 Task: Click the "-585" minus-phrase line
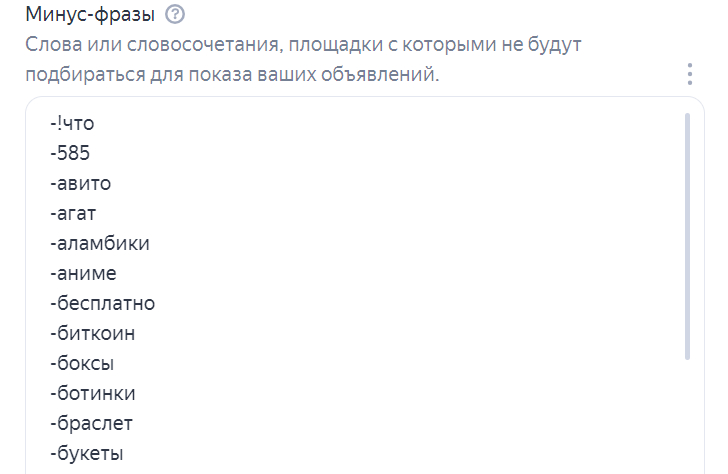(69, 153)
